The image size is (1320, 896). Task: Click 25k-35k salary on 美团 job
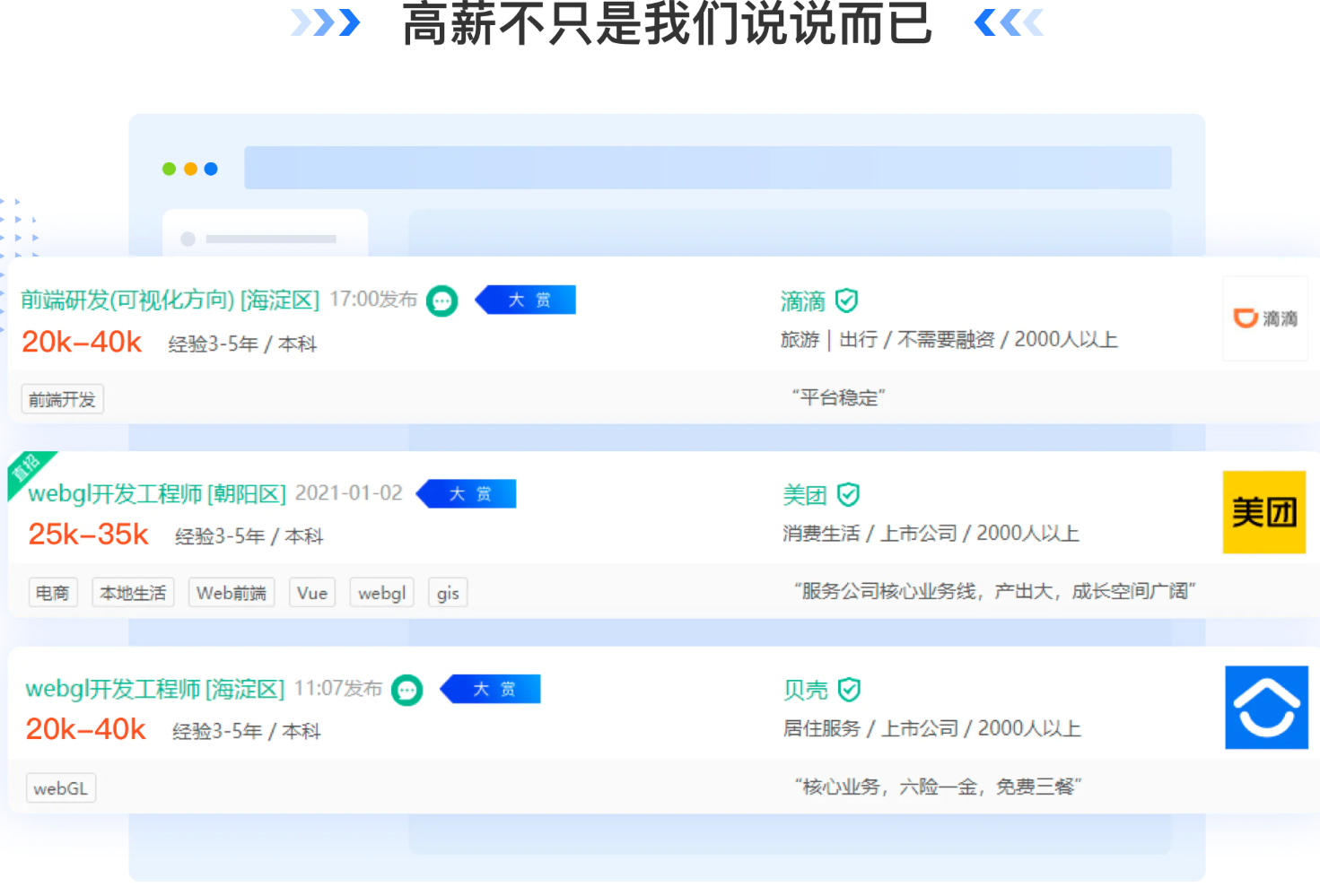(x=88, y=535)
